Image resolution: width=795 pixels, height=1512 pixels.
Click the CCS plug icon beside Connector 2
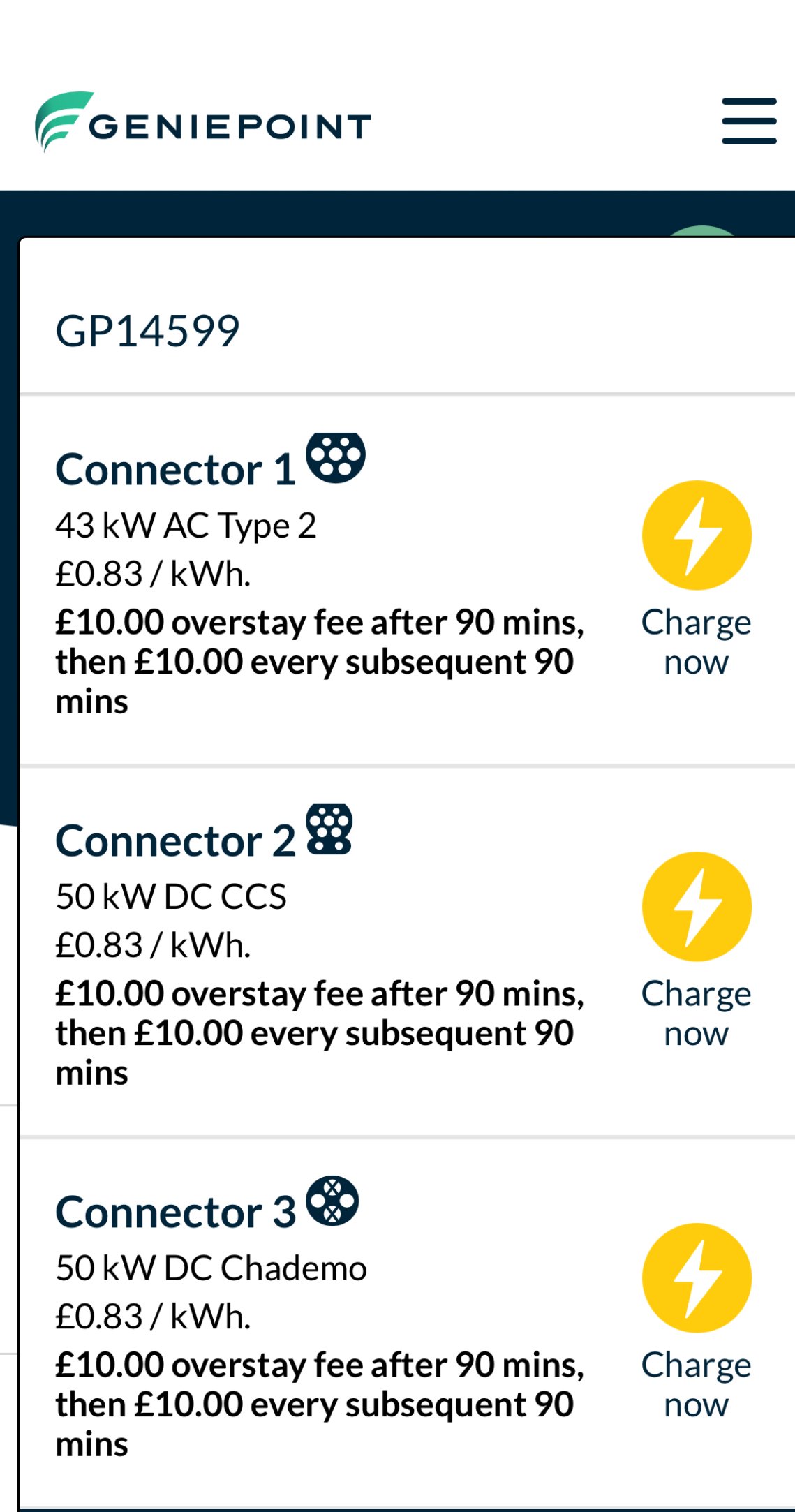click(329, 829)
